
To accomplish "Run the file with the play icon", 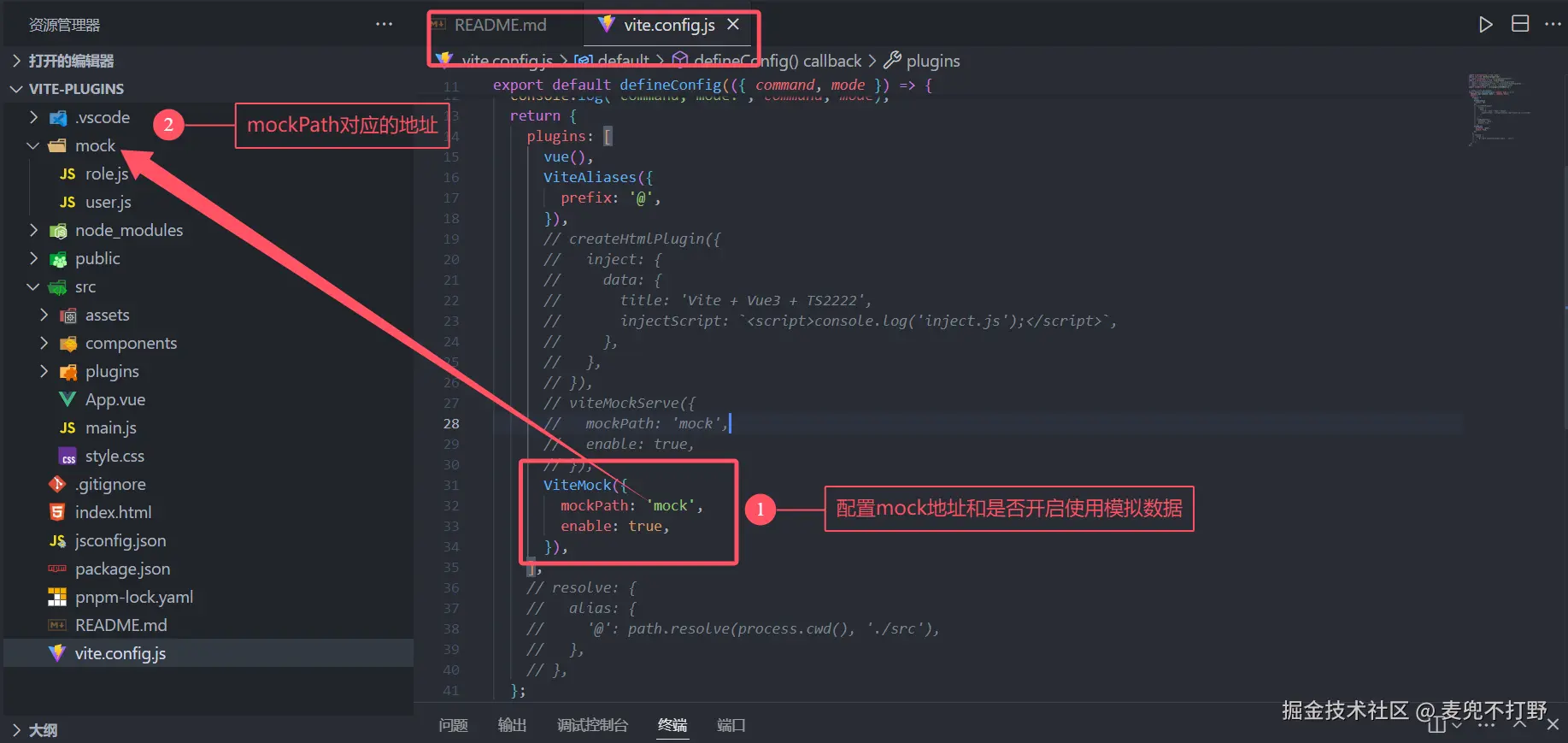I will point(1486,24).
